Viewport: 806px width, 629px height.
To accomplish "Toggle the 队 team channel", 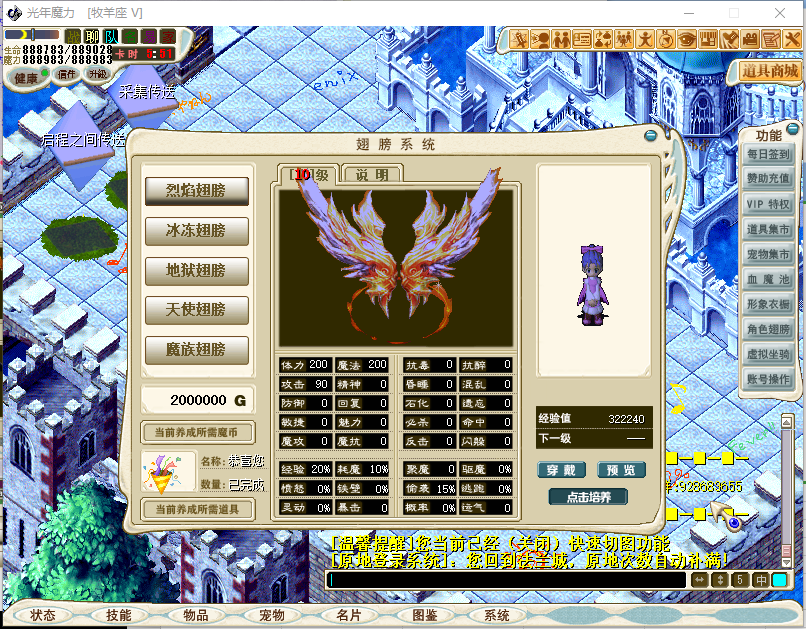I will pos(111,36).
